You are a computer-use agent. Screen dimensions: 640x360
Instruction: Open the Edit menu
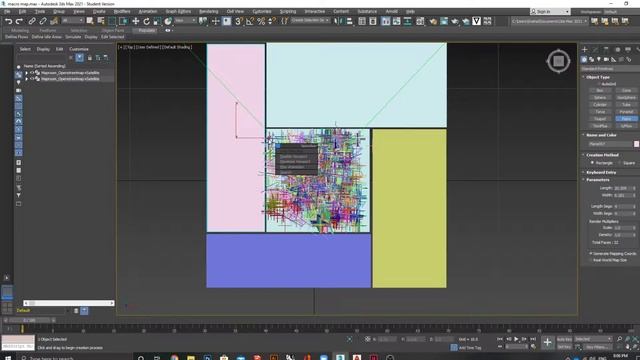point(22,11)
